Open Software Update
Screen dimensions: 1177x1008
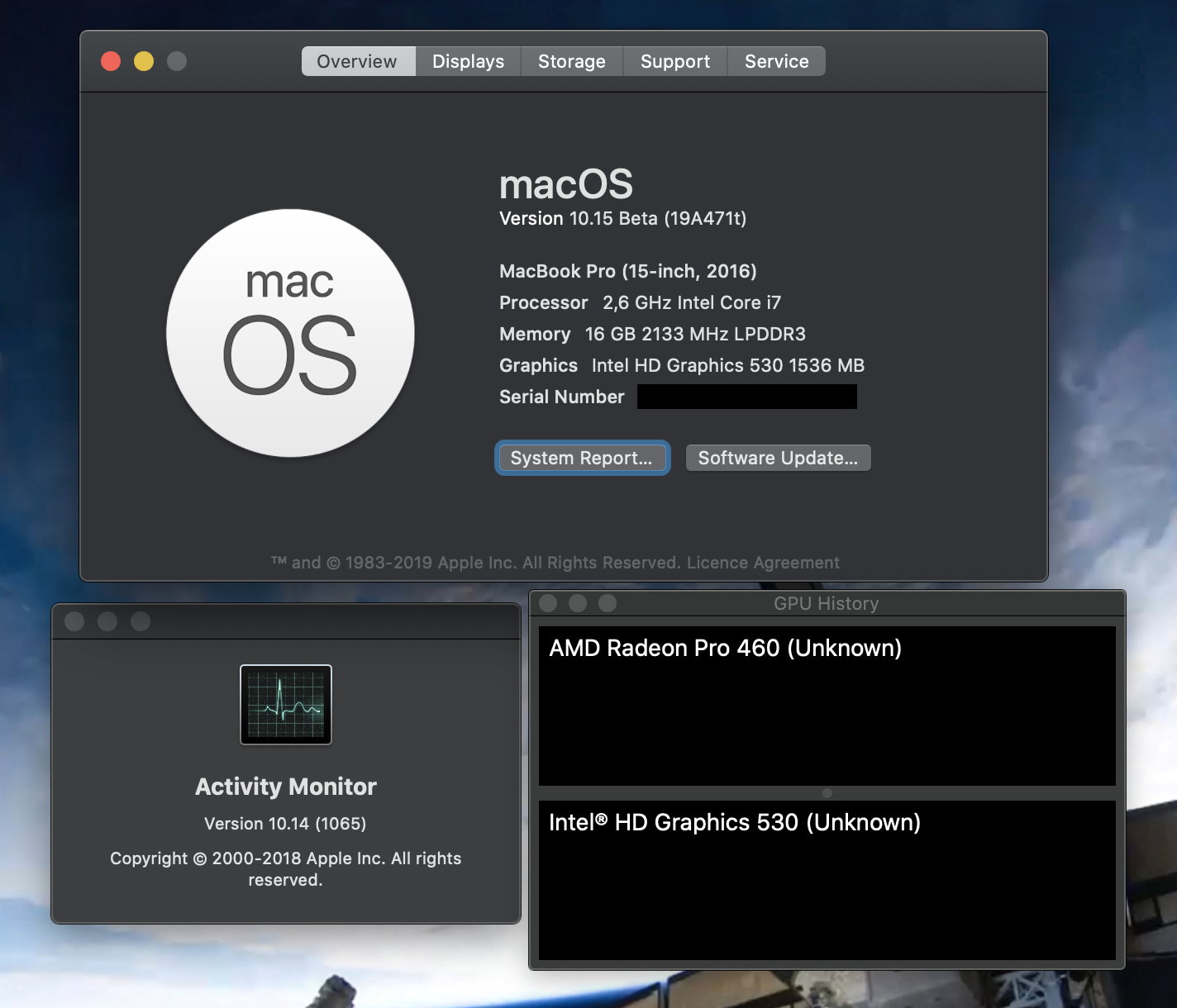pyautogui.click(x=778, y=458)
